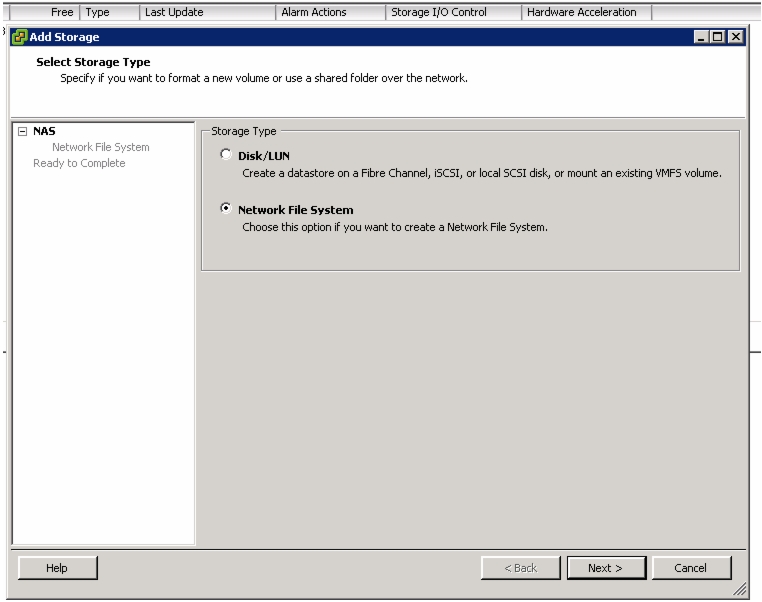Select the Network File System radio button
The image size is (762, 602).
[x=225, y=208]
